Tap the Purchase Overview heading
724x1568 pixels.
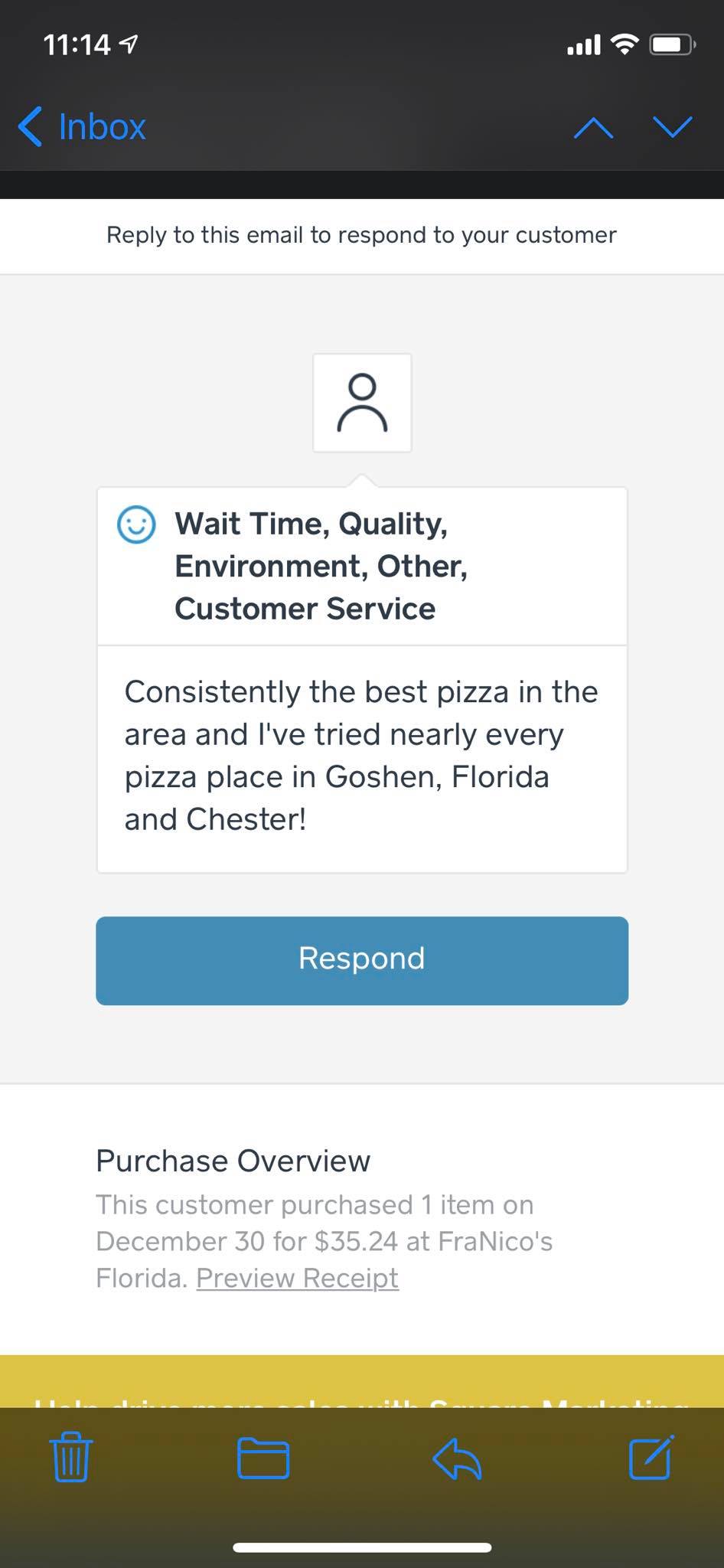pos(233,1161)
